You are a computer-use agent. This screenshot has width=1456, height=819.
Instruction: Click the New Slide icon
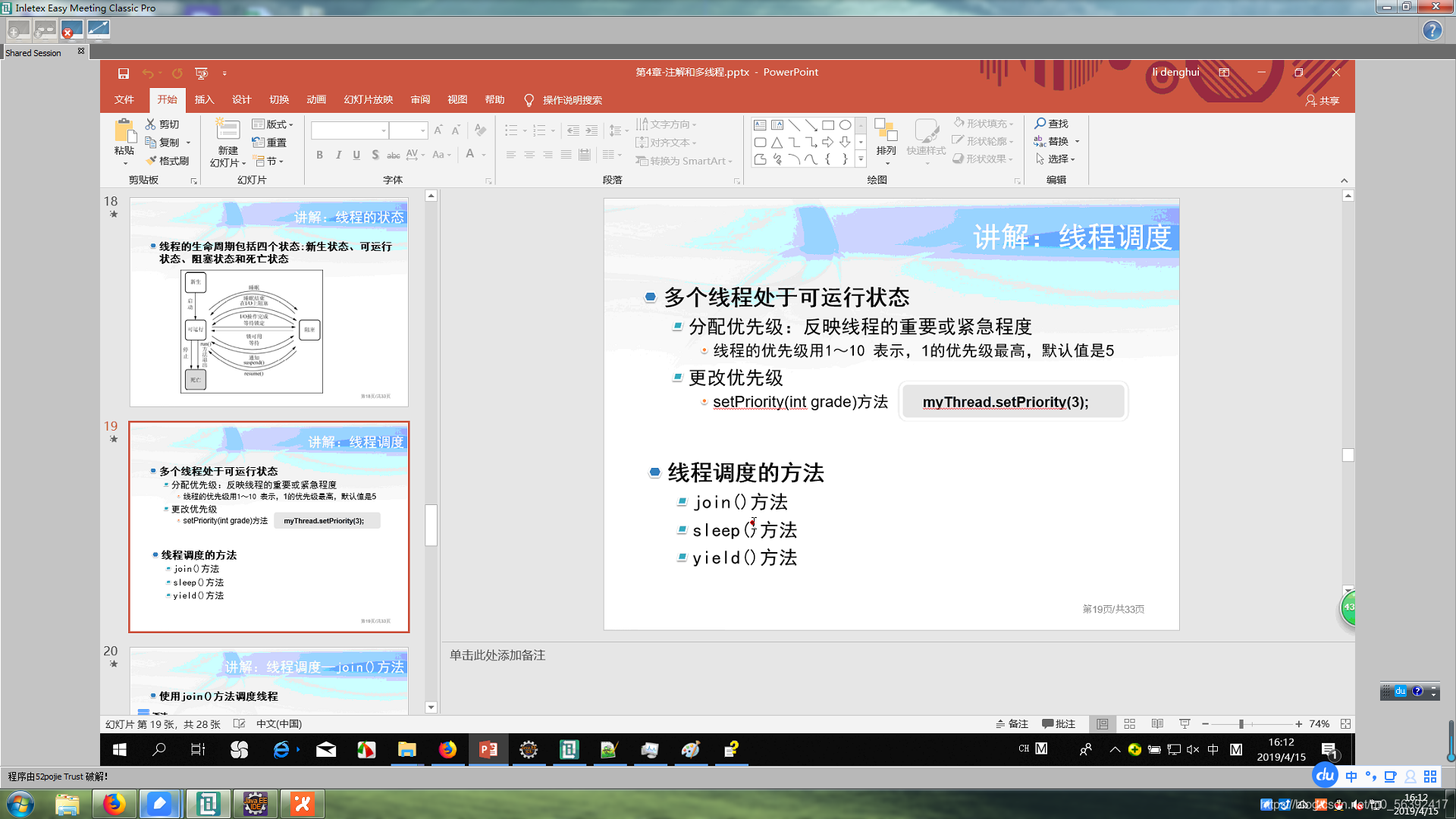point(227,130)
